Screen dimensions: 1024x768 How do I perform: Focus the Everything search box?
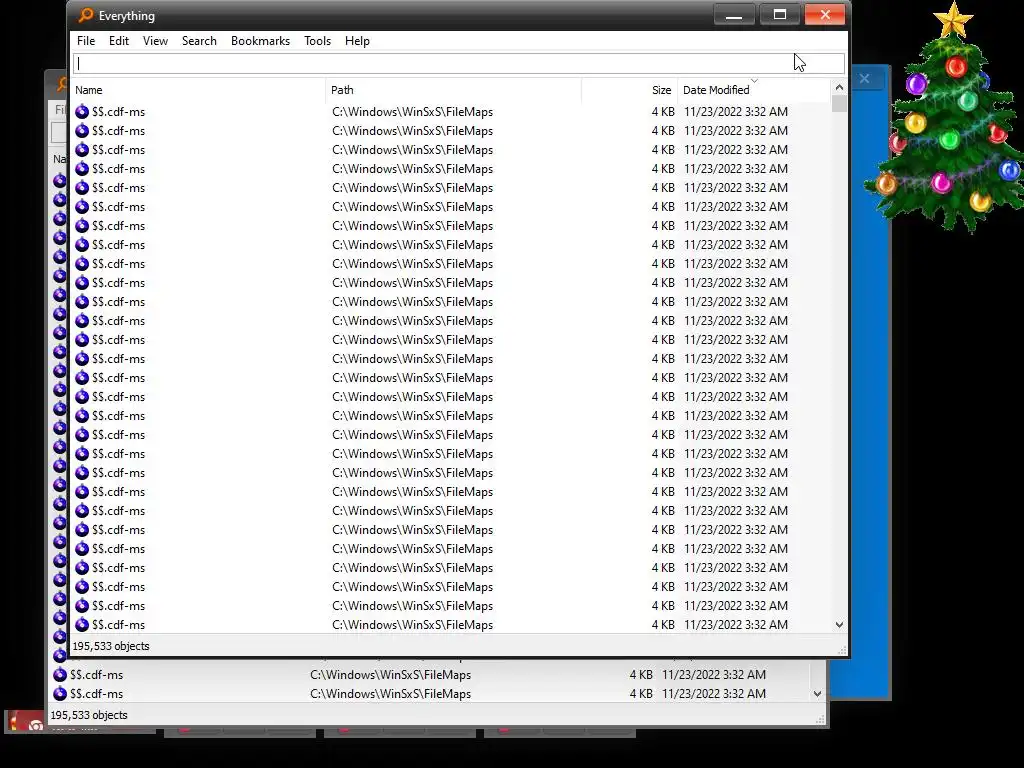coord(458,63)
